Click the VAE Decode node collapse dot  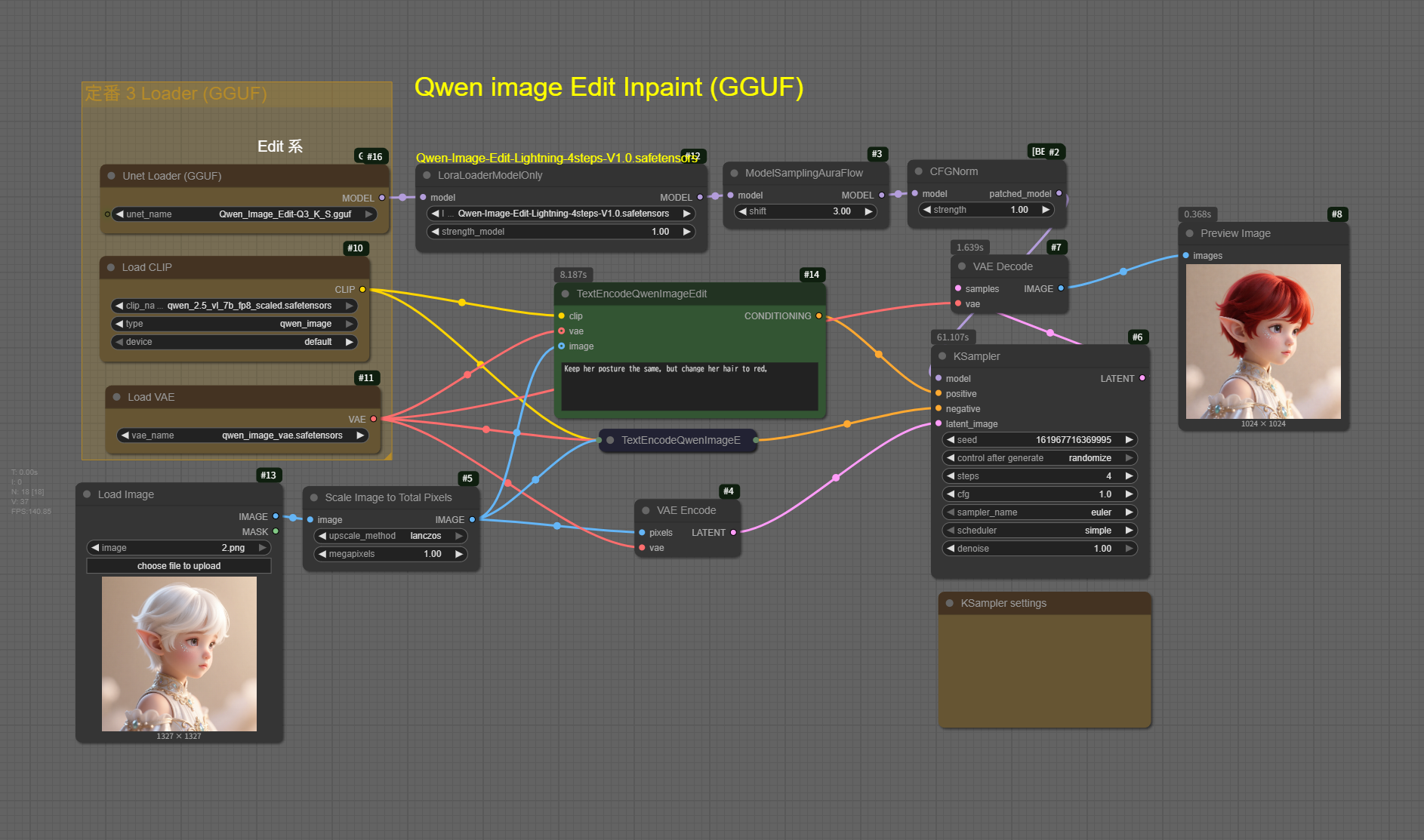click(x=962, y=266)
